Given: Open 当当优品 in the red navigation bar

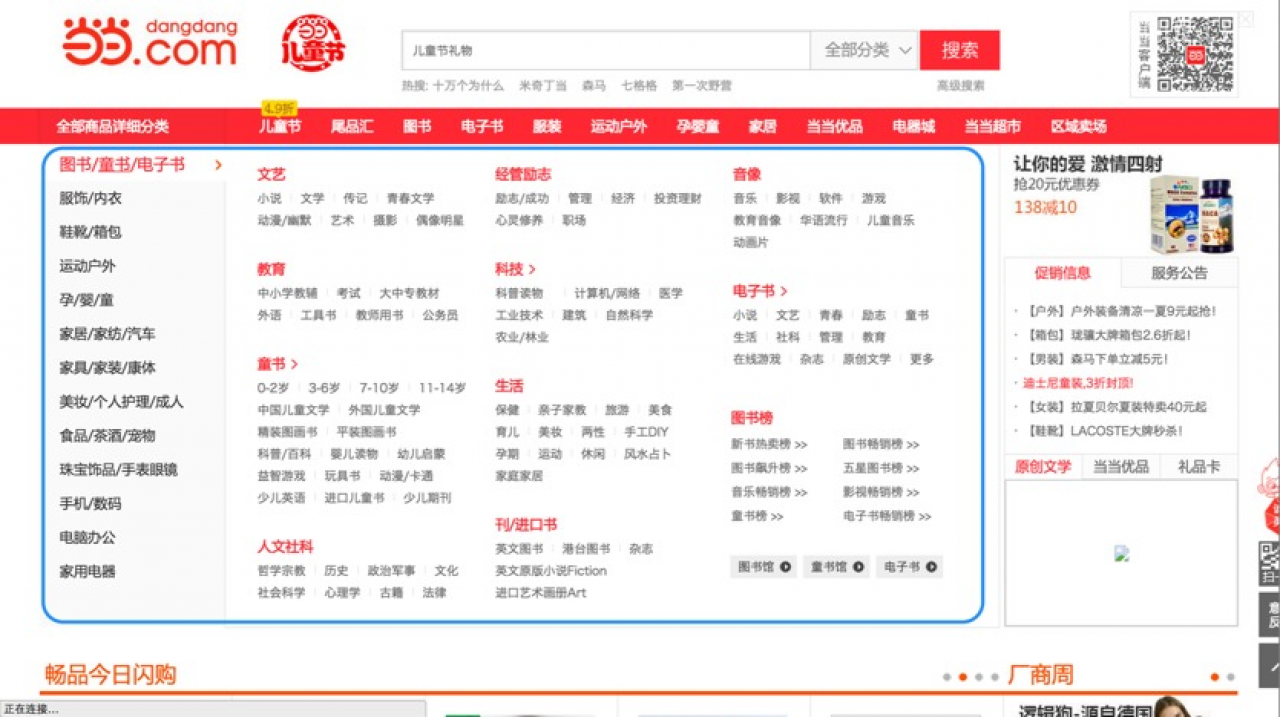Looking at the screenshot, I should click(x=835, y=126).
